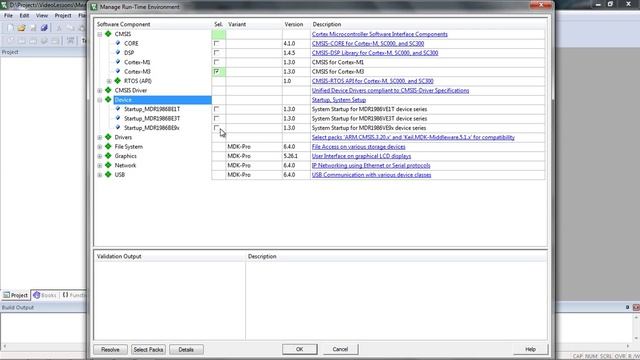The width and height of the screenshot is (640, 360).
Task: Click Save icon in main toolbar
Action: pyautogui.click(x=33, y=28)
